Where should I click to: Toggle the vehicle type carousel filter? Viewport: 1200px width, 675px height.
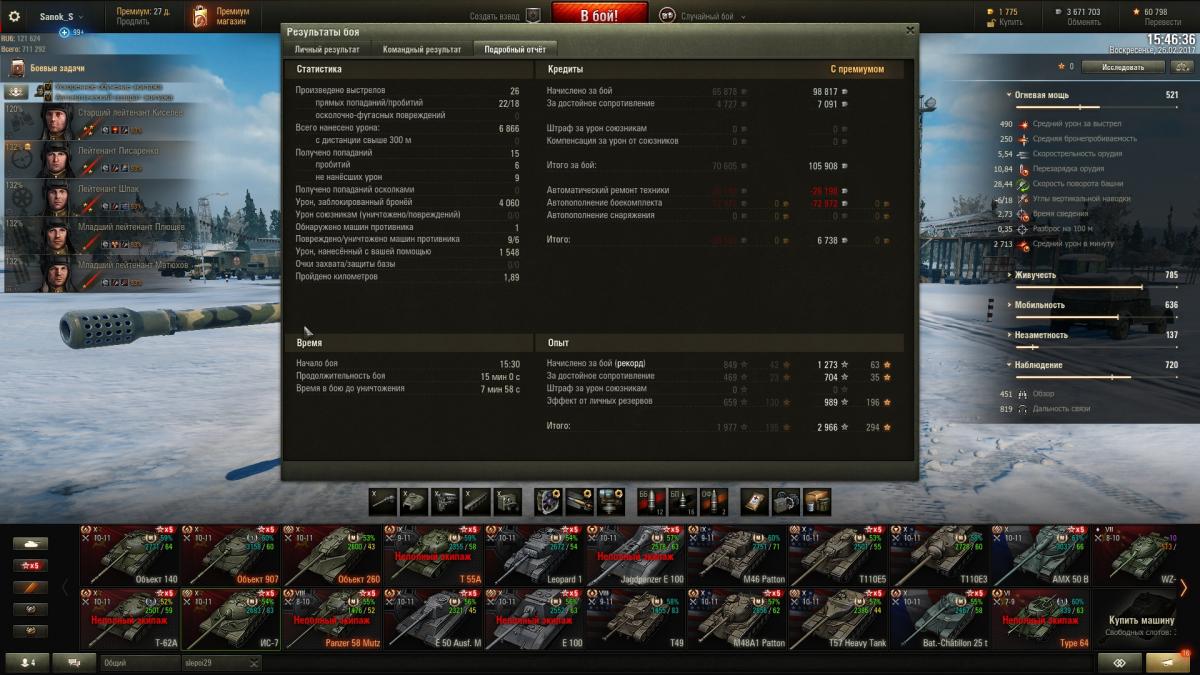[x=30, y=544]
